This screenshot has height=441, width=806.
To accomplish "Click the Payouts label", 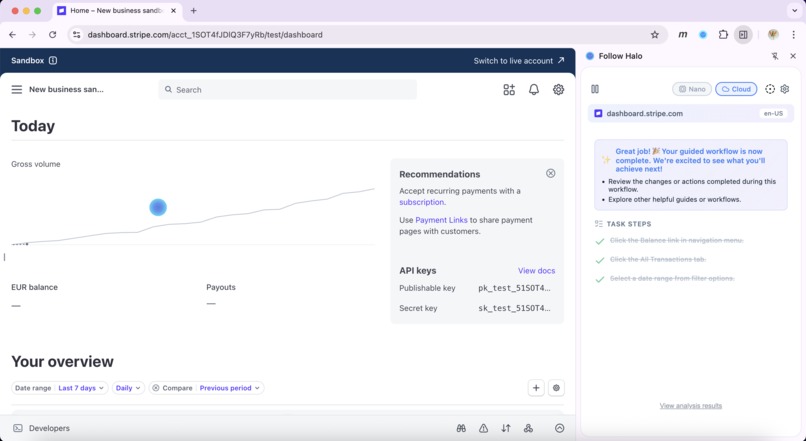I will (221, 287).
